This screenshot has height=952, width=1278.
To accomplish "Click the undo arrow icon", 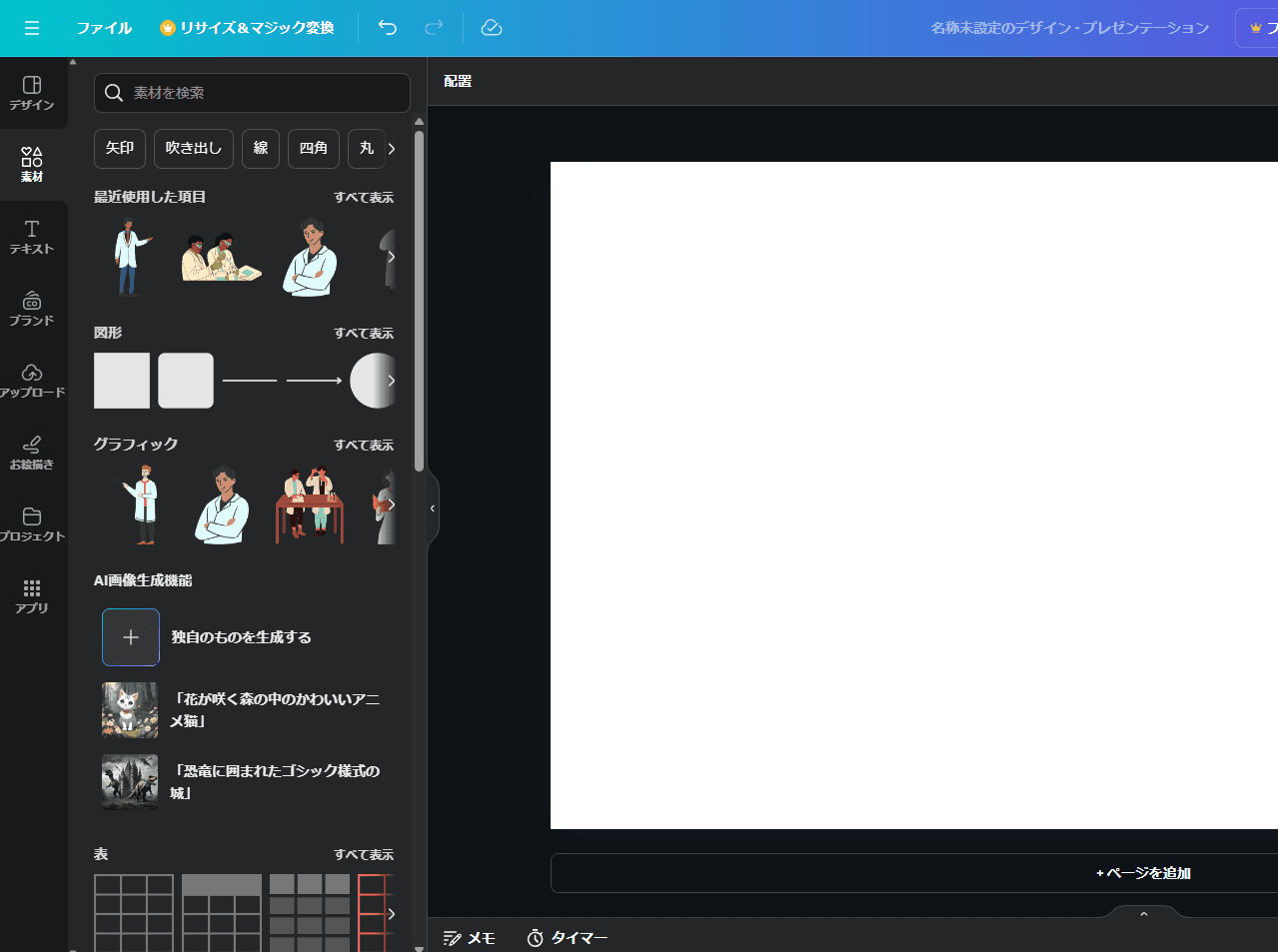I will pos(388,28).
